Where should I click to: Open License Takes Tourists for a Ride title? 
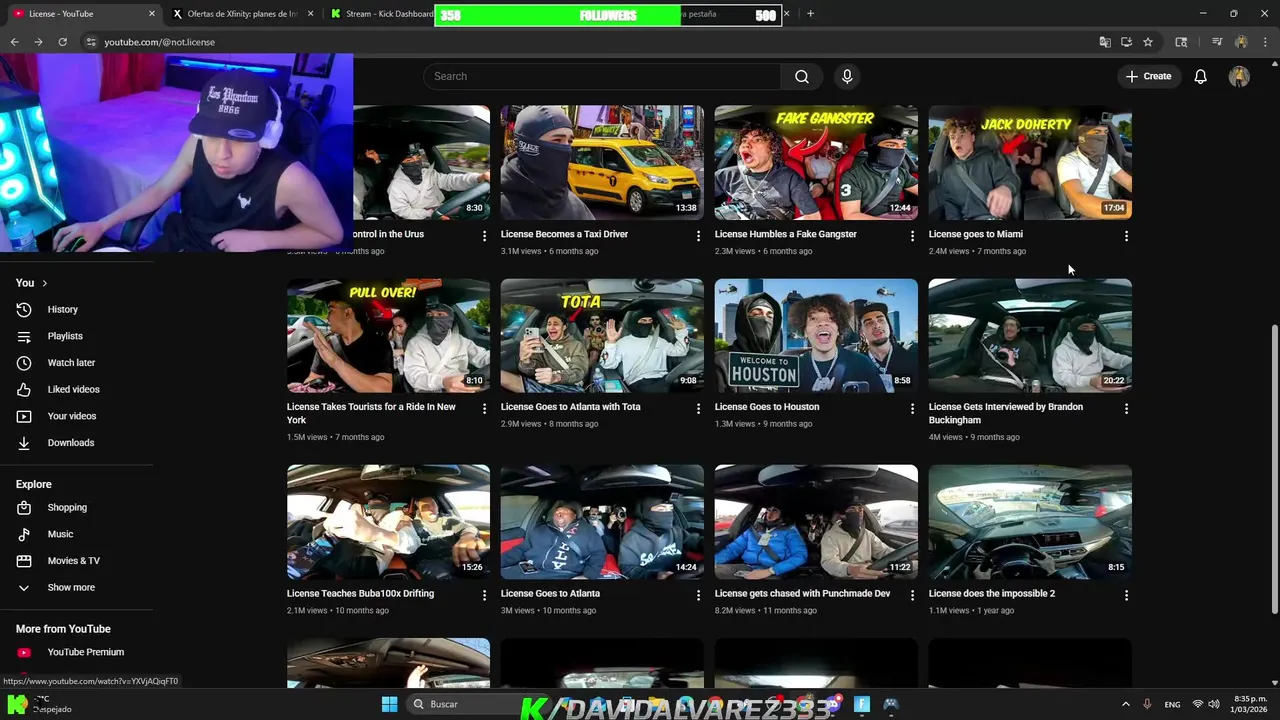[x=371, y=413]
